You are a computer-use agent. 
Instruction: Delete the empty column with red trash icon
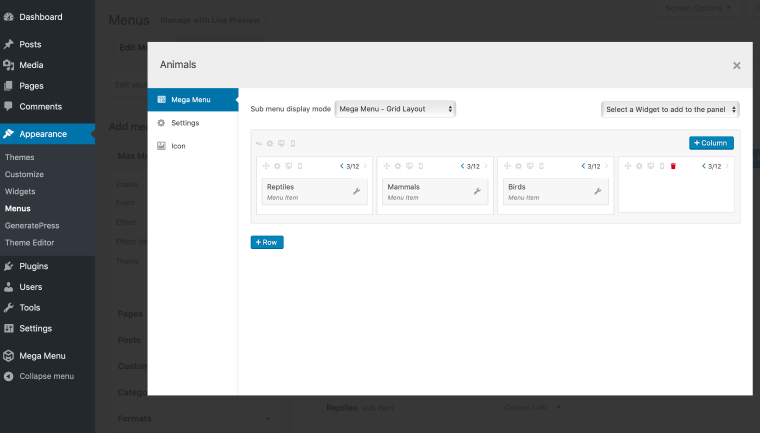[x=673, y=166]
